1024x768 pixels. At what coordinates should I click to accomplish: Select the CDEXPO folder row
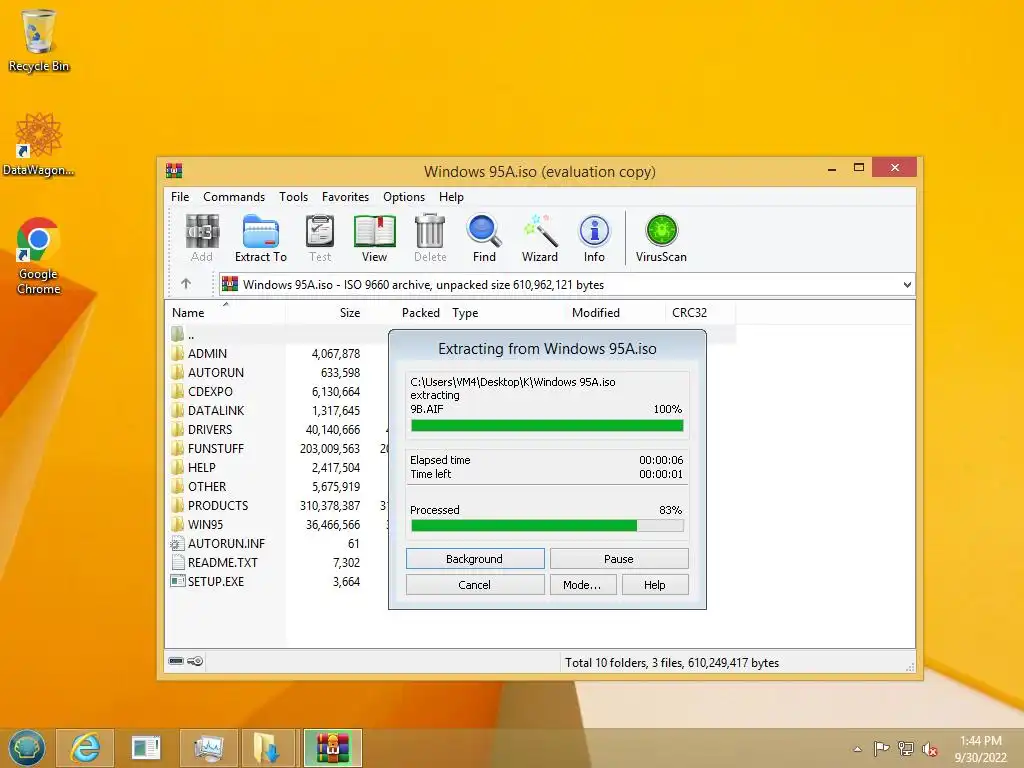pyautogui.click(x=278, y=391)
